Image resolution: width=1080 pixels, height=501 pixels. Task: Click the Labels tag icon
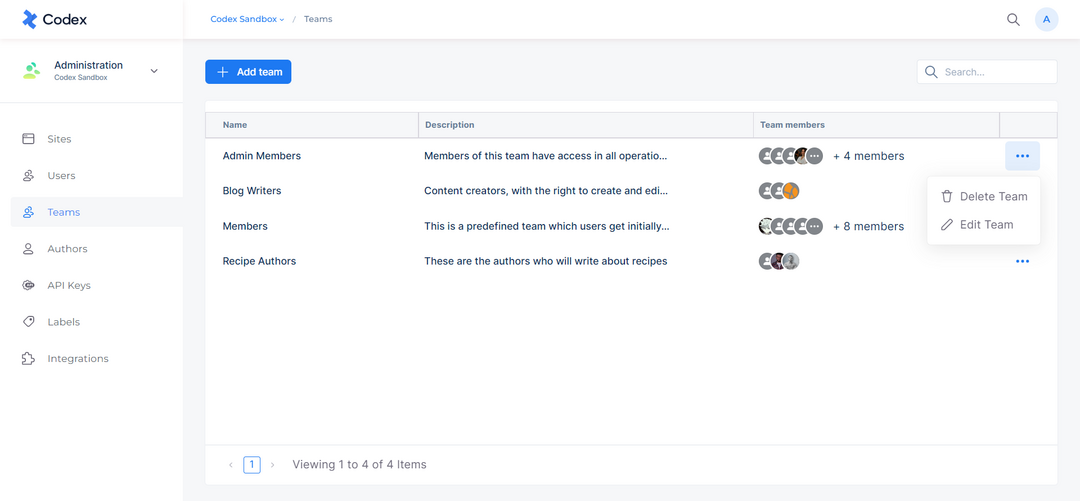[28, 322]
